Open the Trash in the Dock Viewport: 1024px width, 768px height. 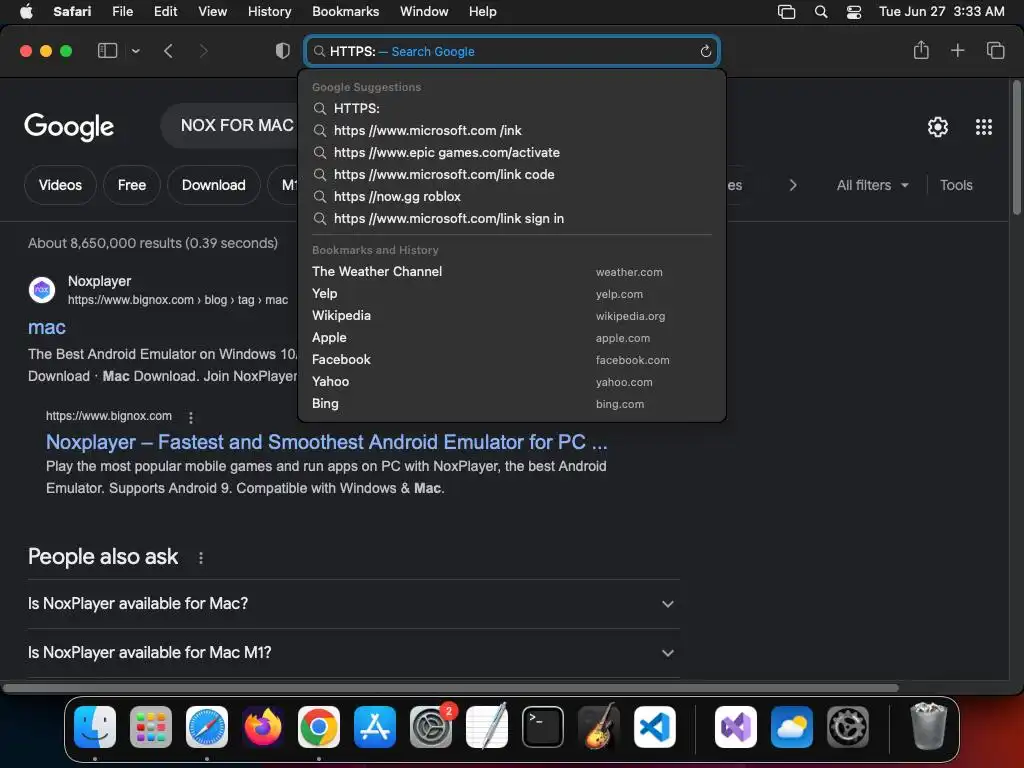[x=928, y=726]
